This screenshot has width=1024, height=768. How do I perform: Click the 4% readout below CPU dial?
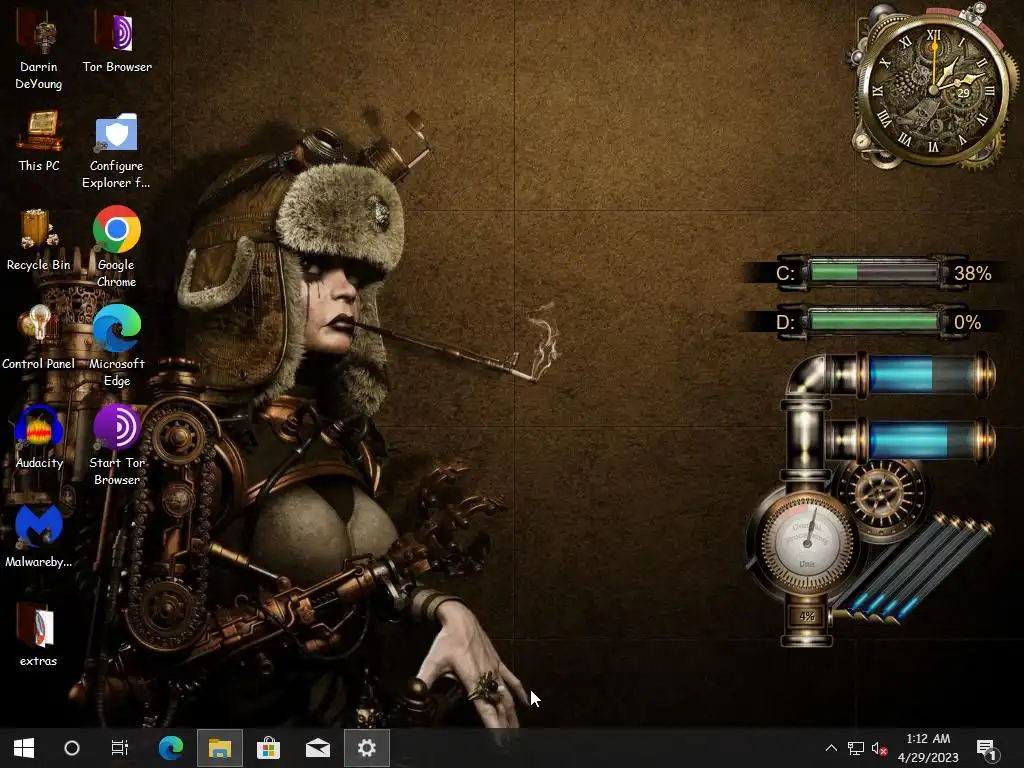807,616
